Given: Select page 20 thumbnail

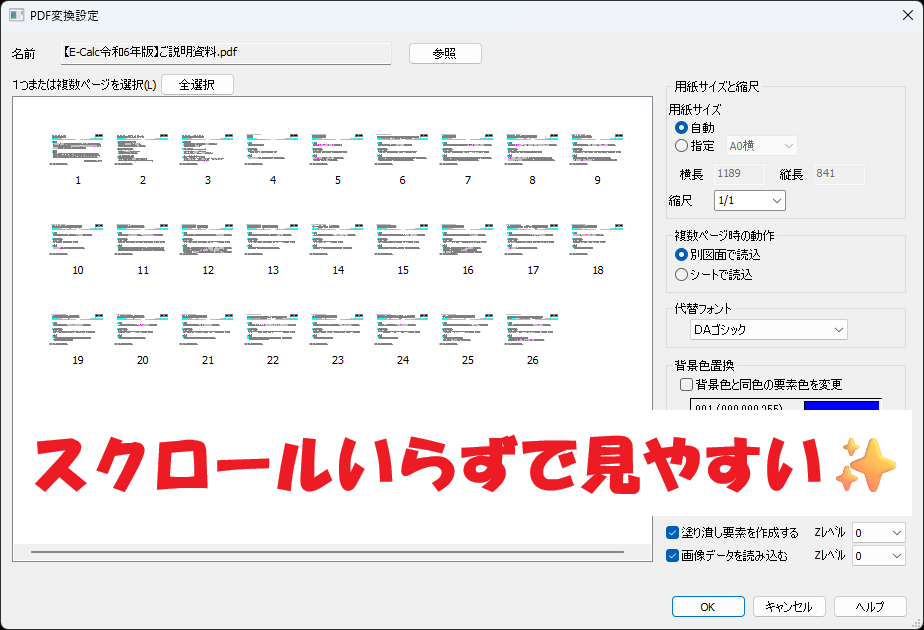Looking at the screenshot, I should coord(142,330).
